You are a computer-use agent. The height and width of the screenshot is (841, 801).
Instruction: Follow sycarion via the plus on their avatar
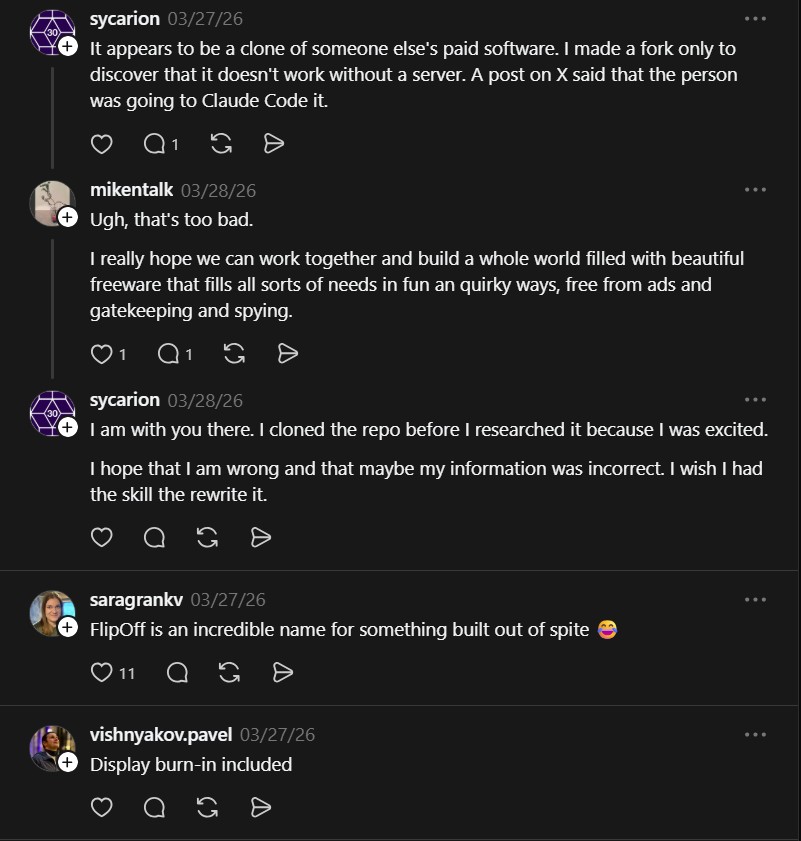pos(66,44)
